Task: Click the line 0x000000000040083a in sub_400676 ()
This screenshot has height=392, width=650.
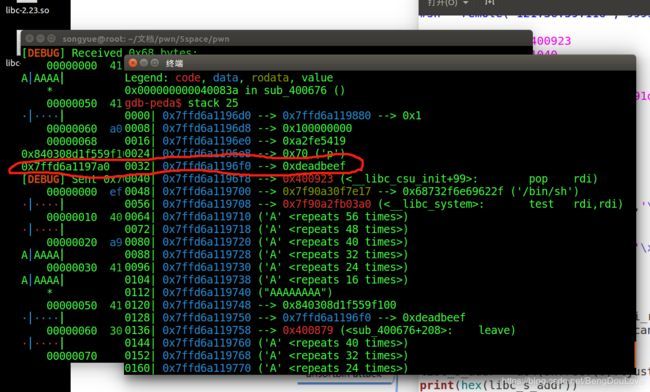Action: (x=235, y=90)
